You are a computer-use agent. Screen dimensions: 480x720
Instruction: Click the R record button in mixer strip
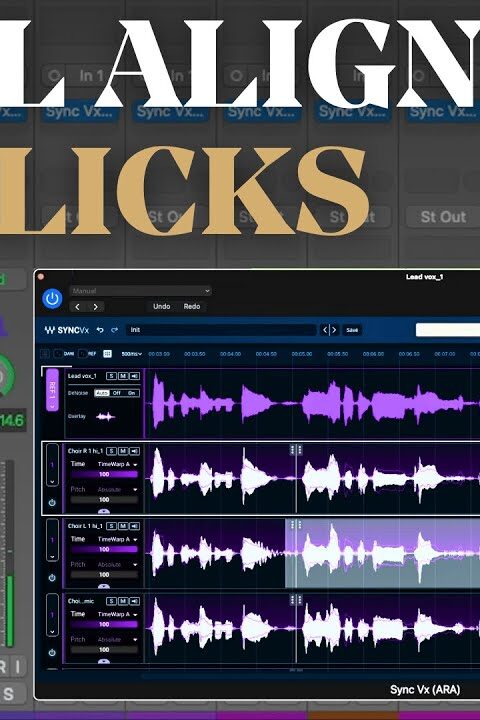point(3,666)
